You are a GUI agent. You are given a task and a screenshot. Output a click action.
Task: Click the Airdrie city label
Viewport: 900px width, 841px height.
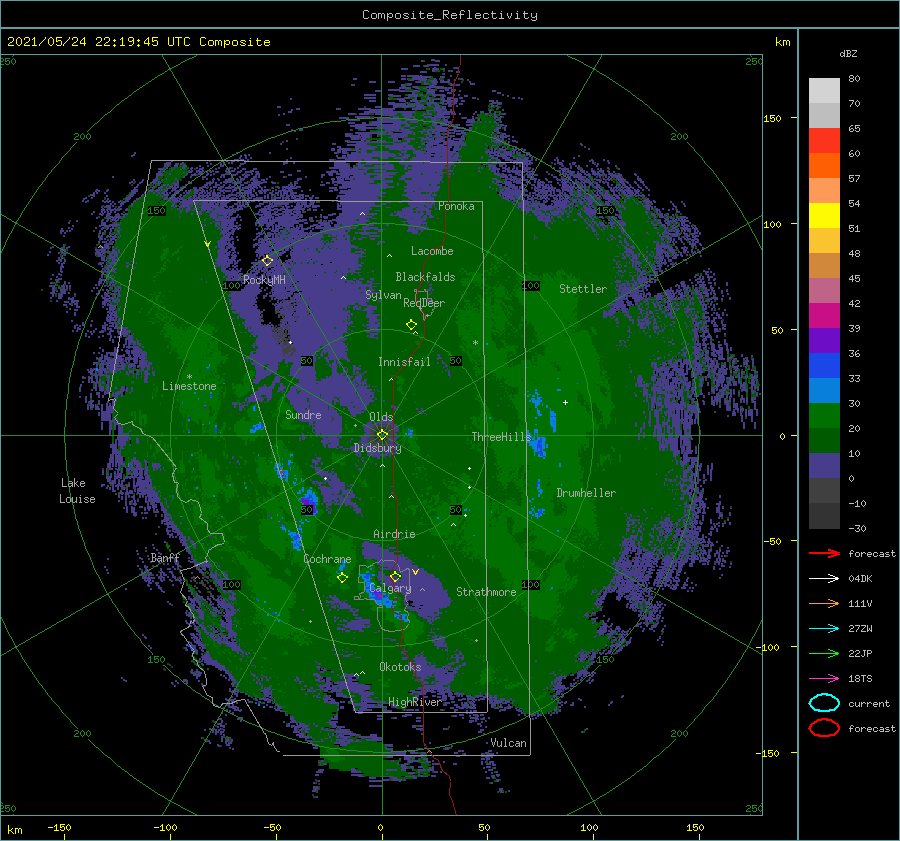click(394, 534)
